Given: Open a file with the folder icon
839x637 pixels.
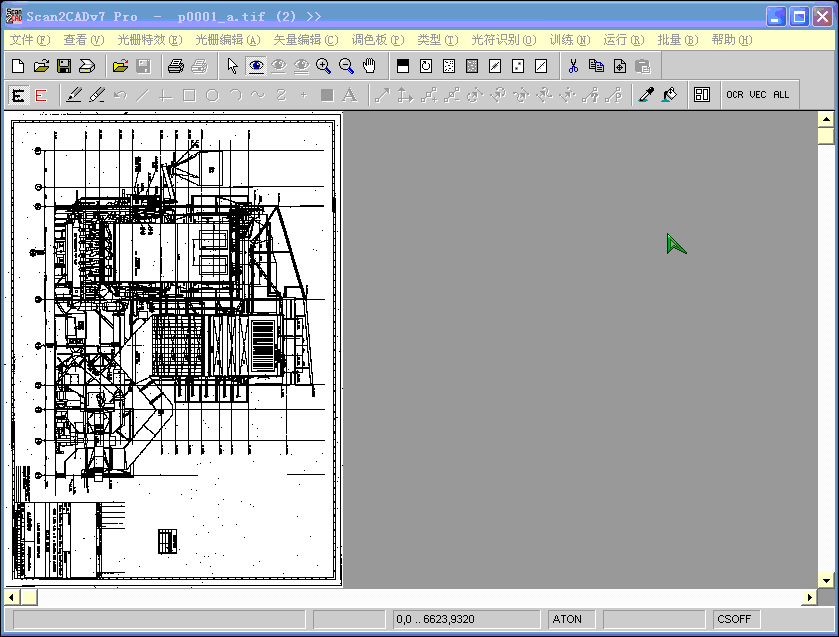Looking at the screenshot, I should click(x=41, y=66).
